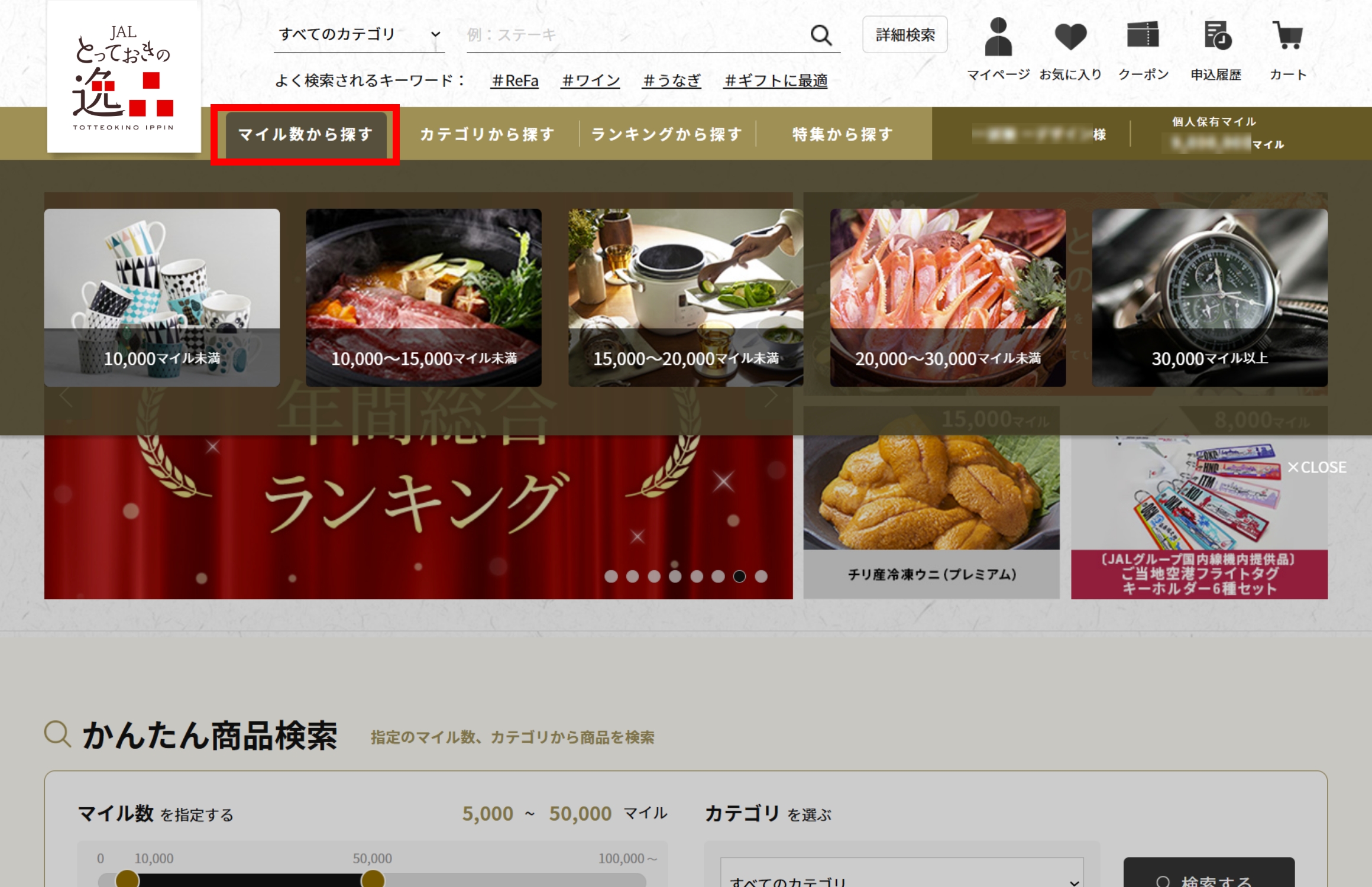
Task: Click the #ReFa keyword link
Action: 514,80
